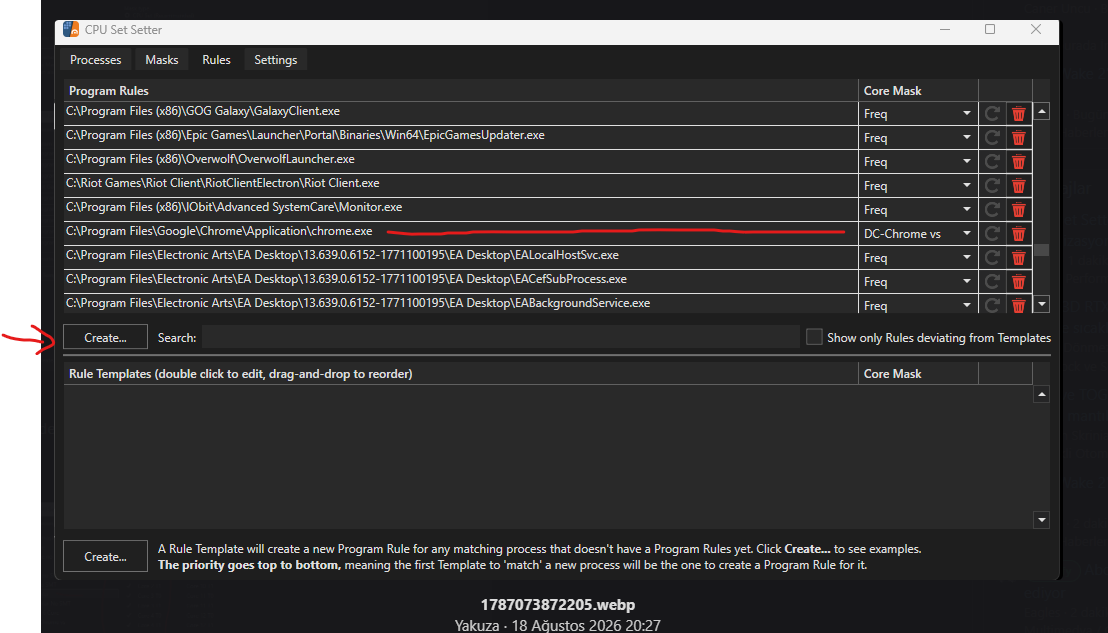This screenshot has width=1108, height=633.
Task: Select the OverwolfLauncher.exe rule row
Action: 461,160
